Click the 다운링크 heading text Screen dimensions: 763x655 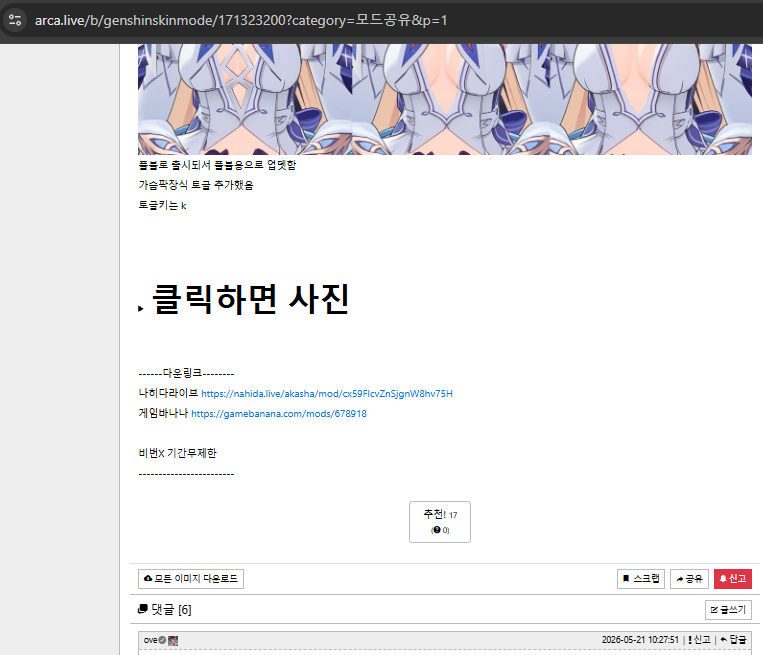[186, 373]
